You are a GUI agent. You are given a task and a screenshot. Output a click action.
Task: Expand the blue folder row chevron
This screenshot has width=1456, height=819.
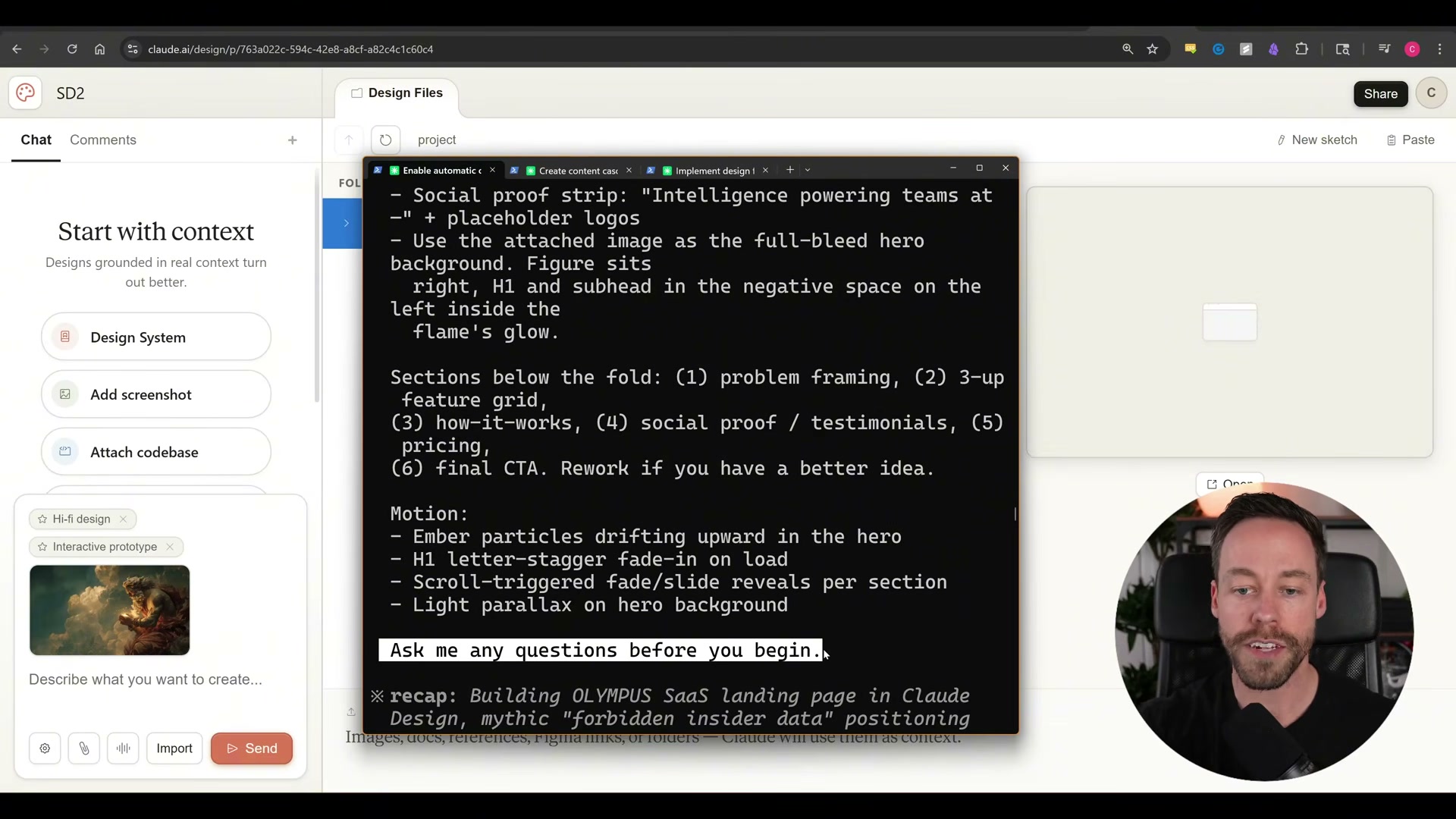pos(346,223)
